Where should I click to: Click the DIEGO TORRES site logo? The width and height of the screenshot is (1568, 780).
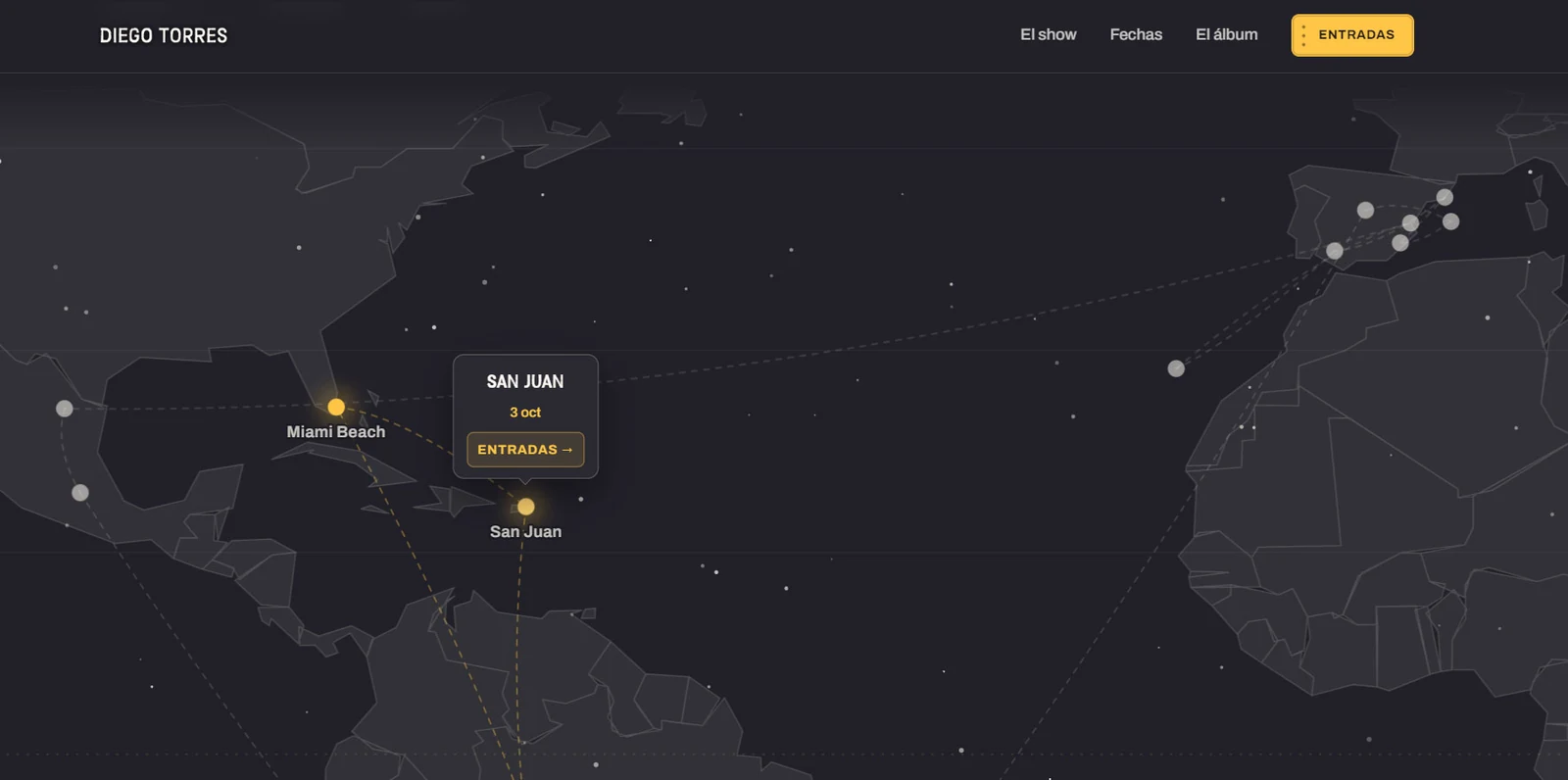coord(164,35)
